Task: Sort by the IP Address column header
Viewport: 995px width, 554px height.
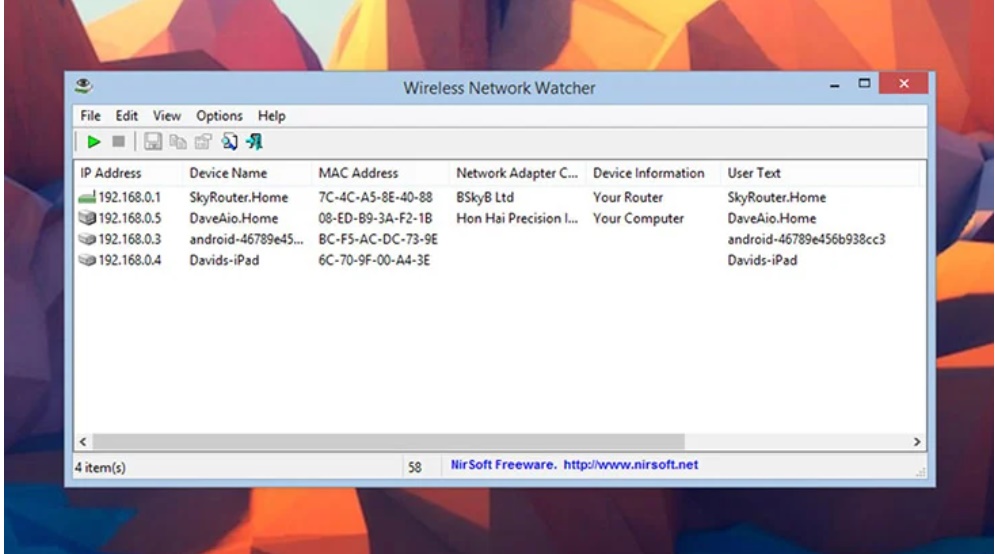Action: pos(111,173)
